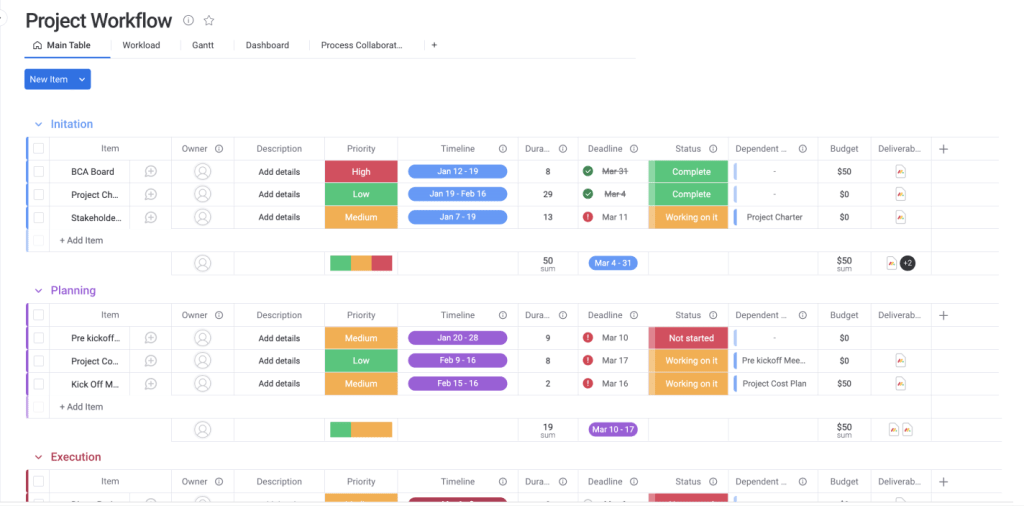Image resolution: width=1024 pixels, height=506 pixels.
Task: Tick the checkbox for Stakeholde... row
Action: coord(39,217)
